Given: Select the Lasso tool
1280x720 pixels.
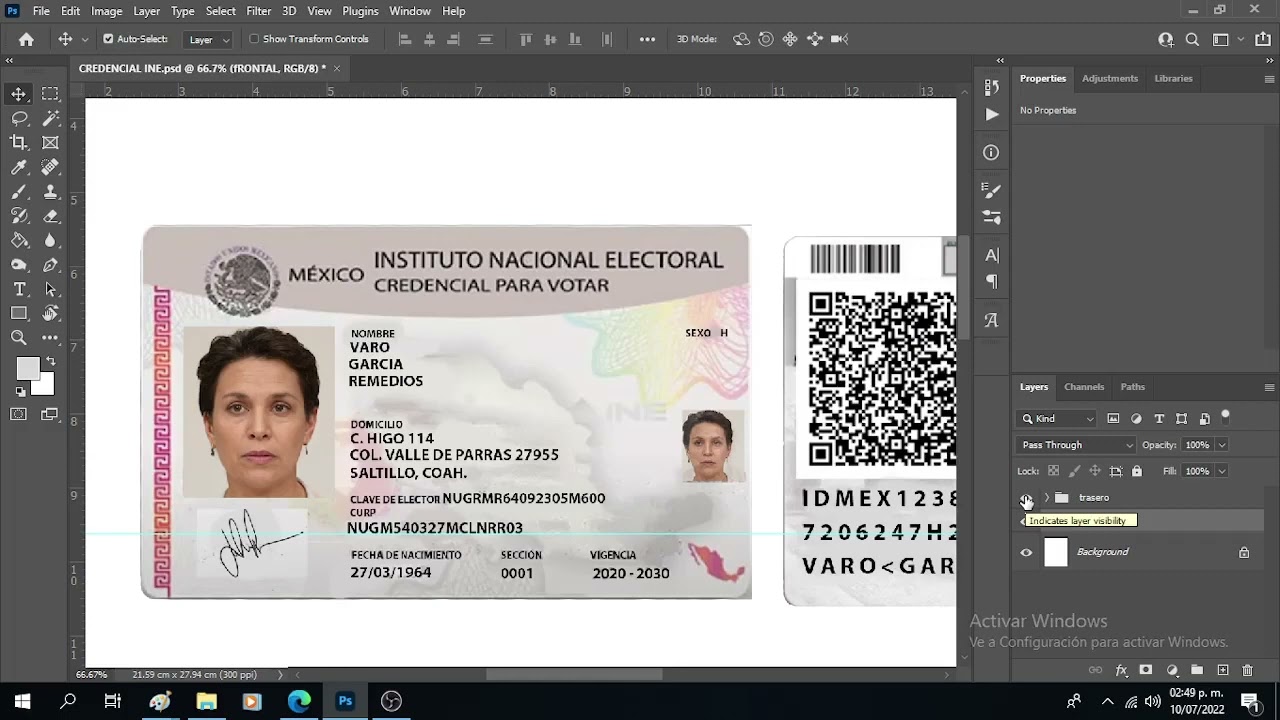Looking at the screenshot, I should pyautogui.click(x=21, y=118).
